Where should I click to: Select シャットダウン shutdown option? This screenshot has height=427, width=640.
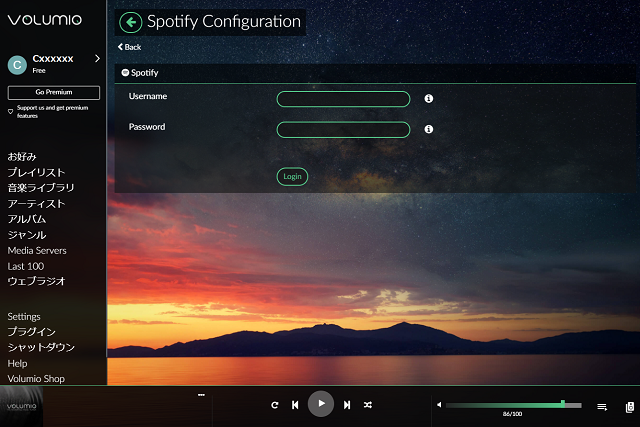pyautogui.click(x=41, y=347)
